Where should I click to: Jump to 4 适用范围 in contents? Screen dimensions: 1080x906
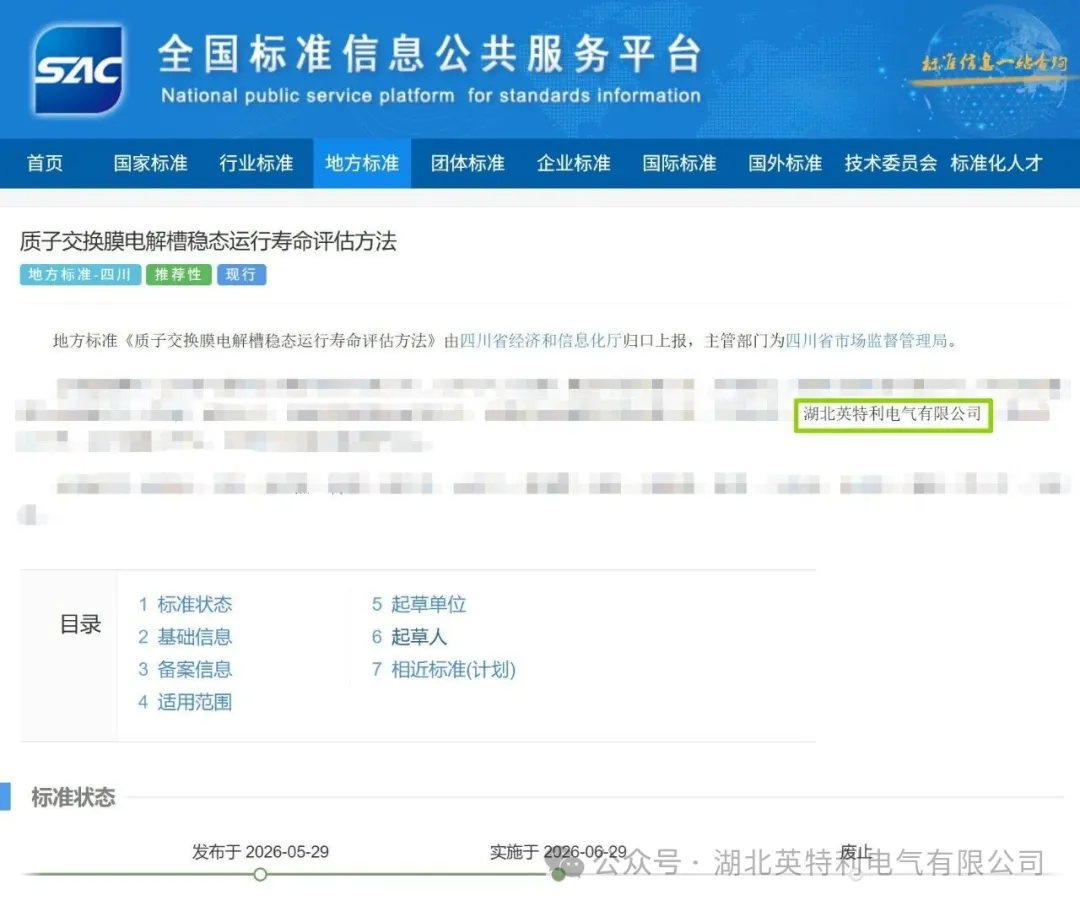185,702
